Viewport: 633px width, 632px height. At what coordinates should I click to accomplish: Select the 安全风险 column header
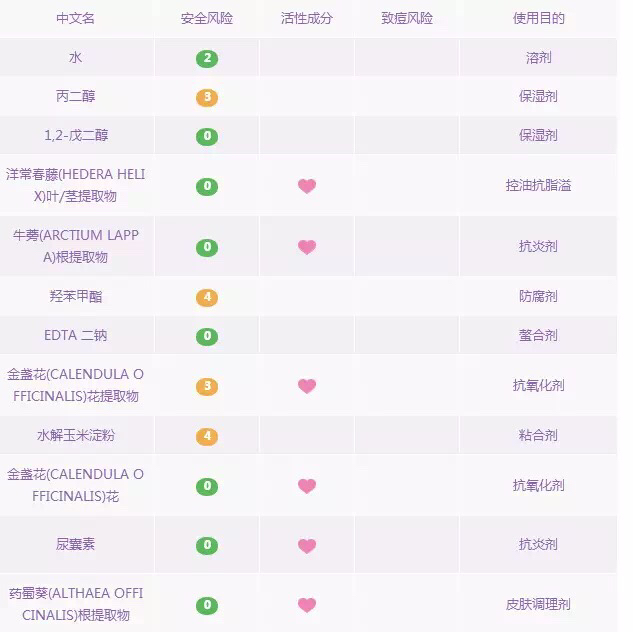click(207, 18)
